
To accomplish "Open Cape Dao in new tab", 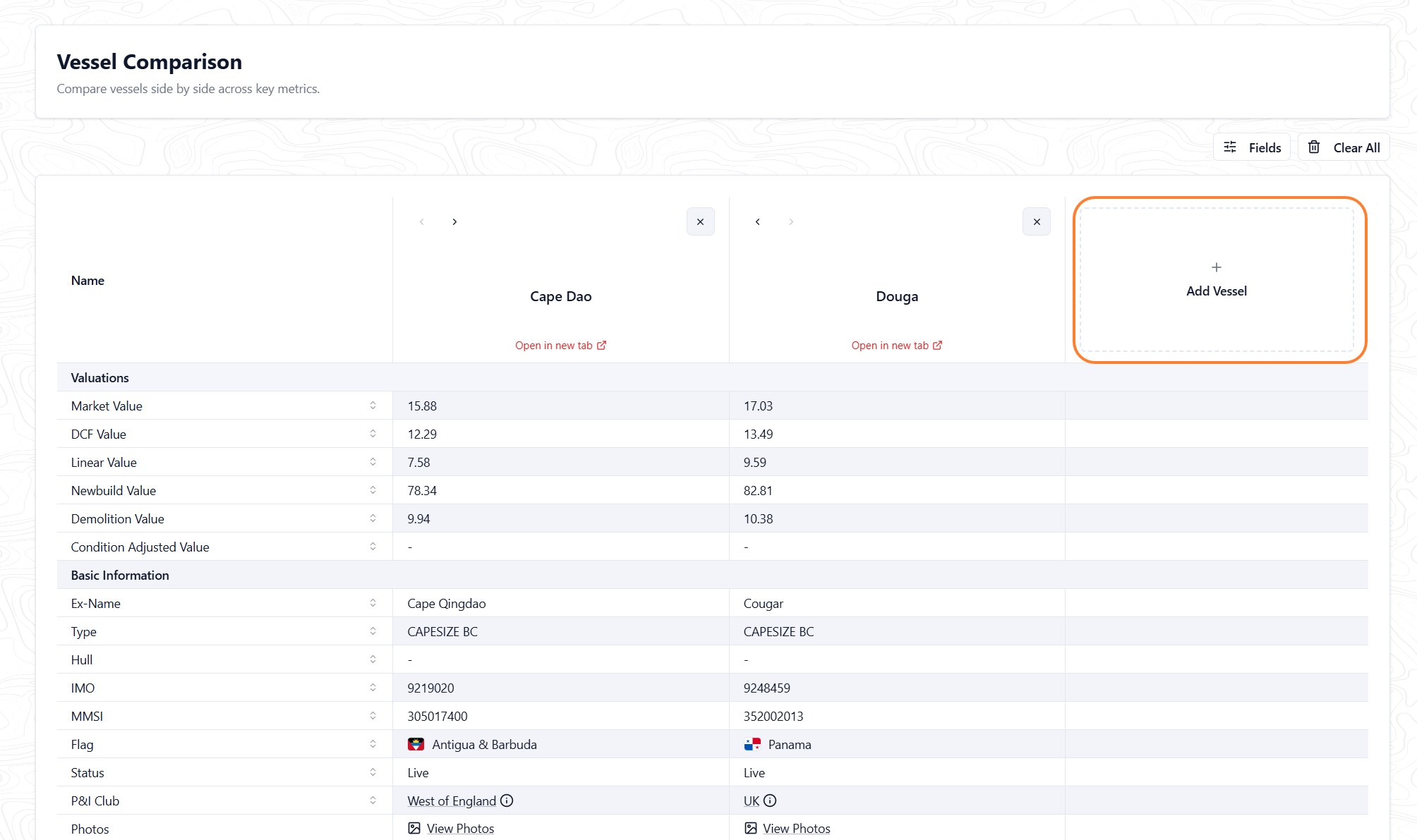I will click(x=560, y=346).
